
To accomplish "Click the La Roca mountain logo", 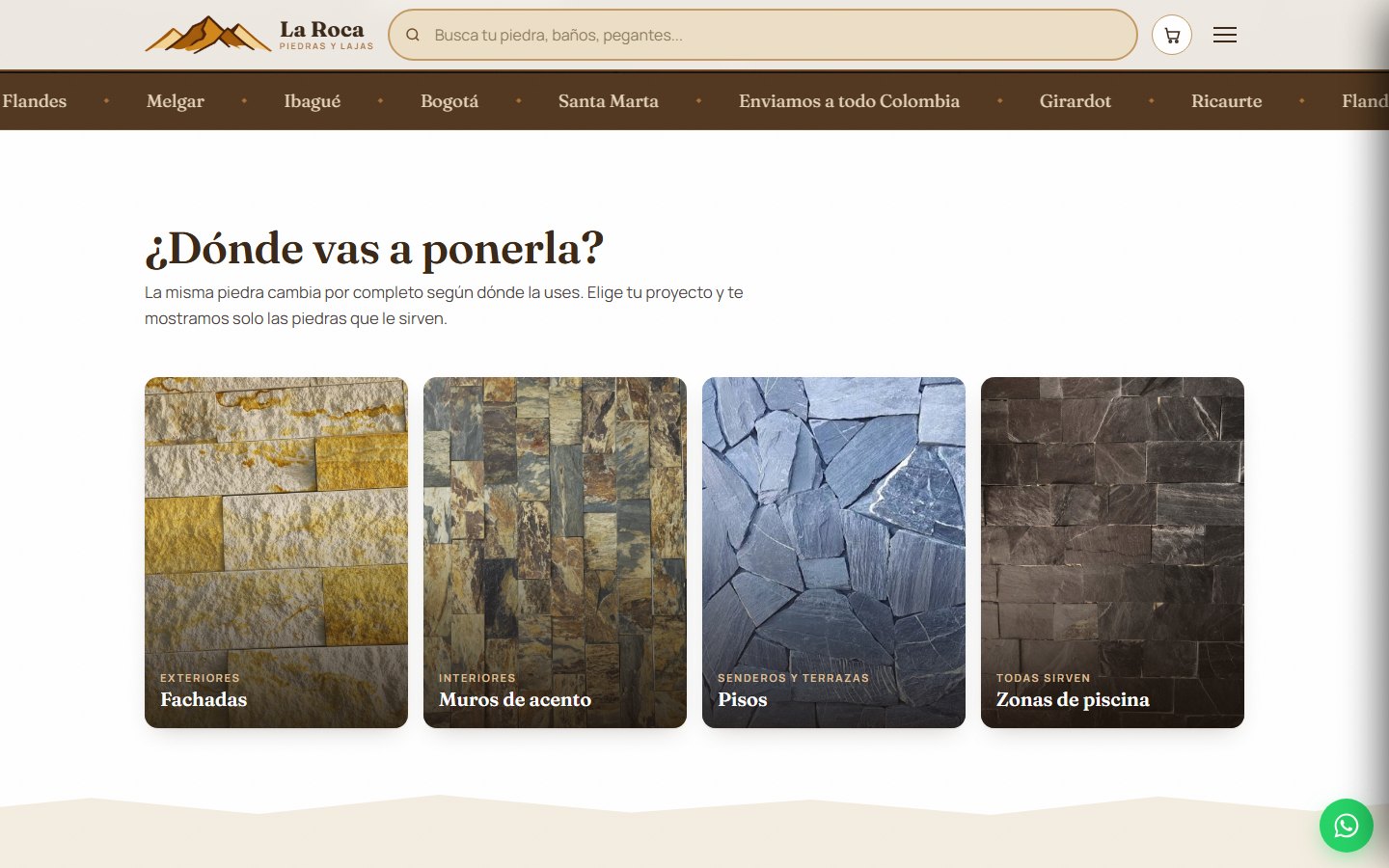I will click(207, 35).
